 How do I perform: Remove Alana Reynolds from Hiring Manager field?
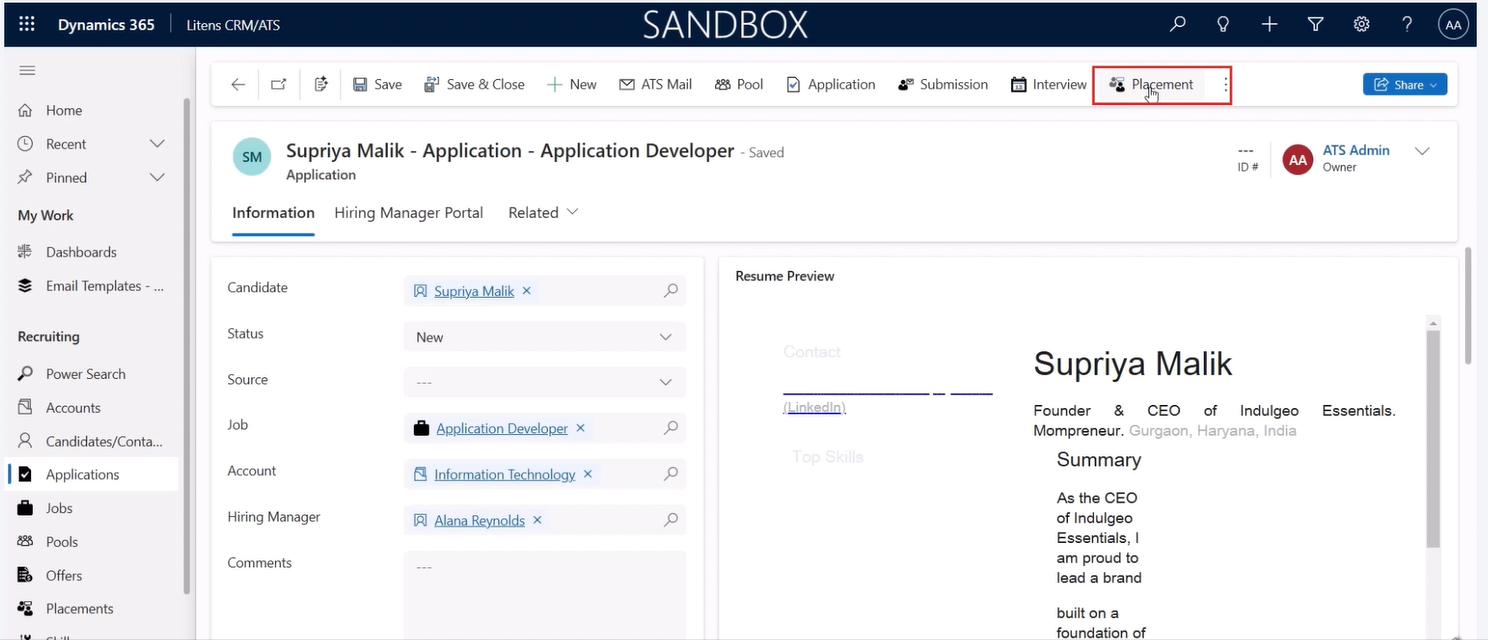tap(537, 520)
